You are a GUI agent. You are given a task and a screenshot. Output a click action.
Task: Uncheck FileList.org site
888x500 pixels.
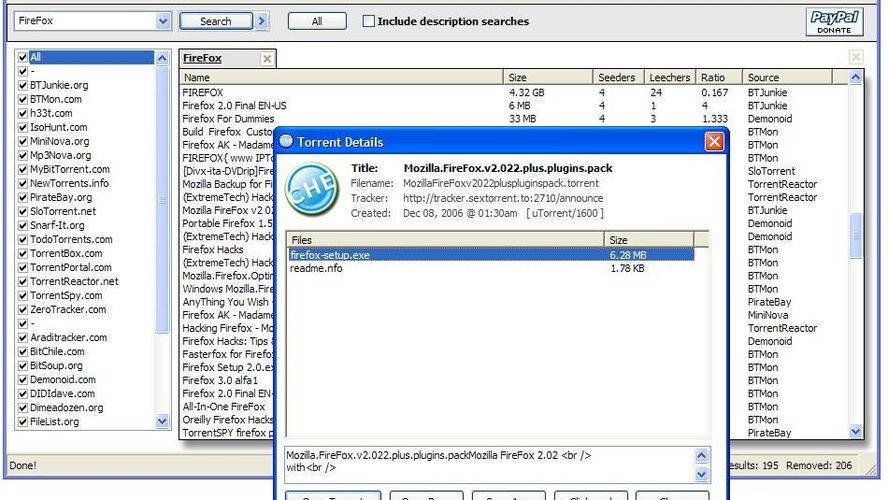click(x=23, y=422)
